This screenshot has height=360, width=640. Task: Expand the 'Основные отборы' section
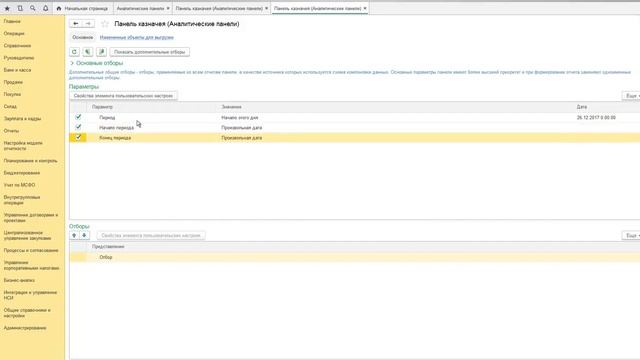[x=96, y=63]
